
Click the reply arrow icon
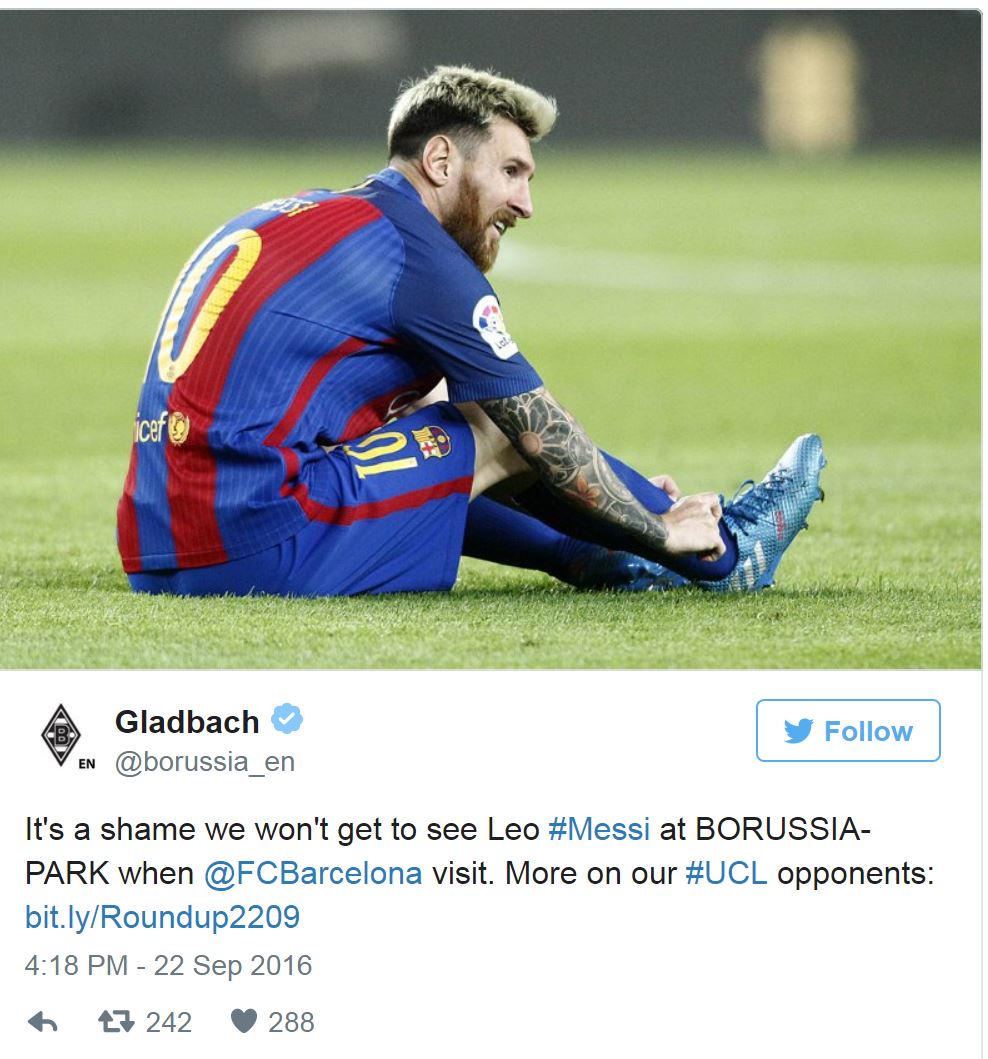tap(42, 1021)
